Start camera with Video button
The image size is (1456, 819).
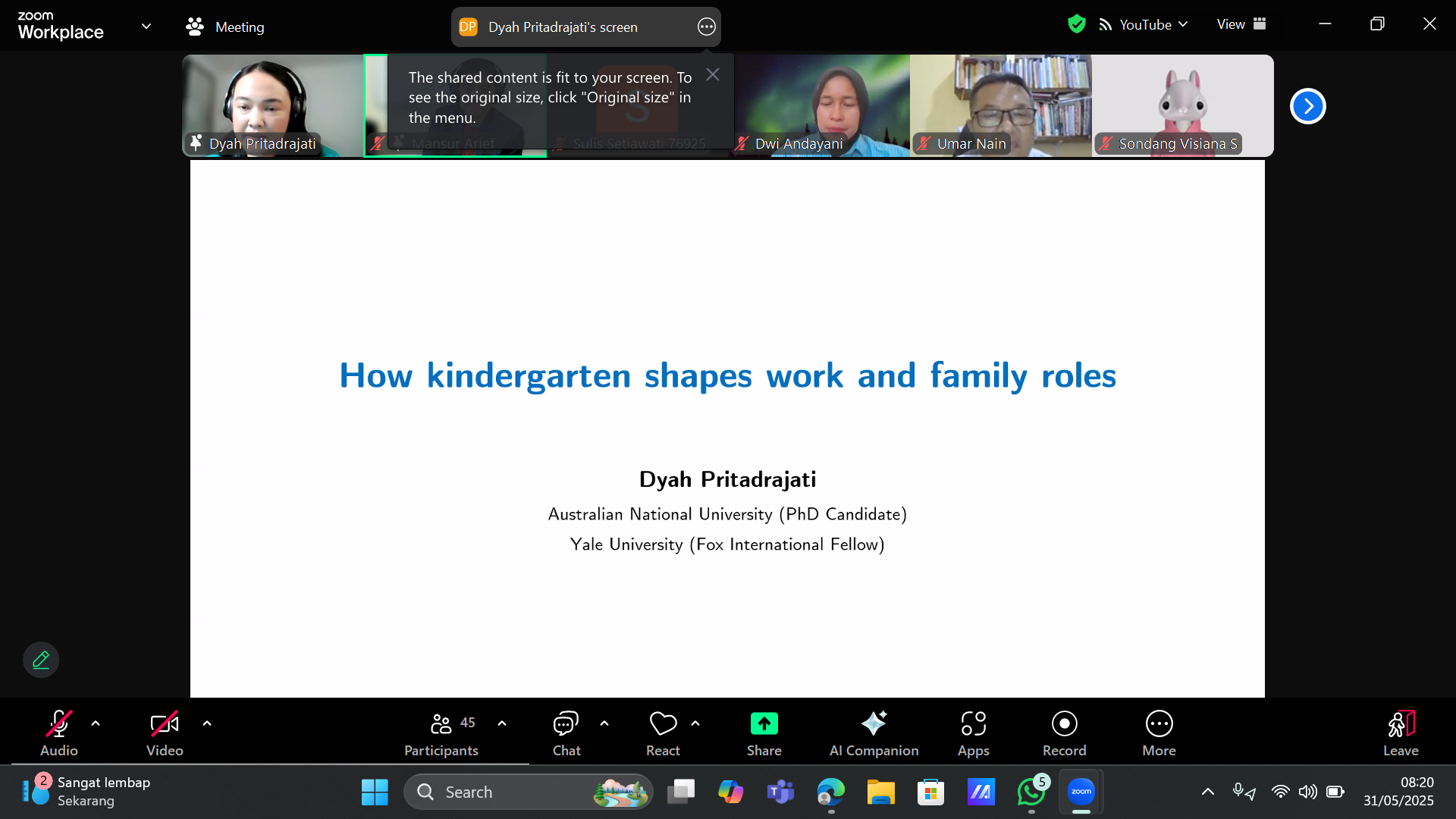click(x=165, y=733)
